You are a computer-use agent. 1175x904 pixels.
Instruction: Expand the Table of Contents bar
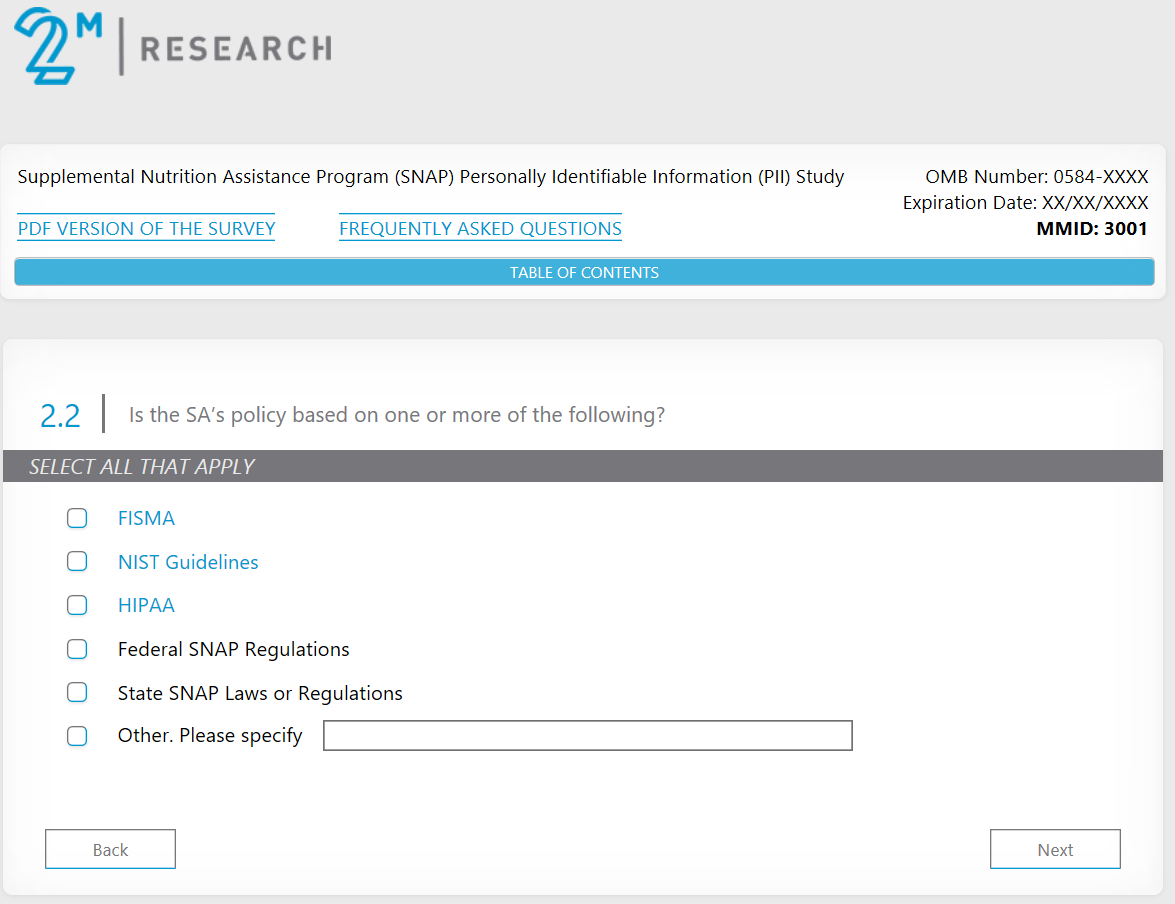[x=584, y=272]
